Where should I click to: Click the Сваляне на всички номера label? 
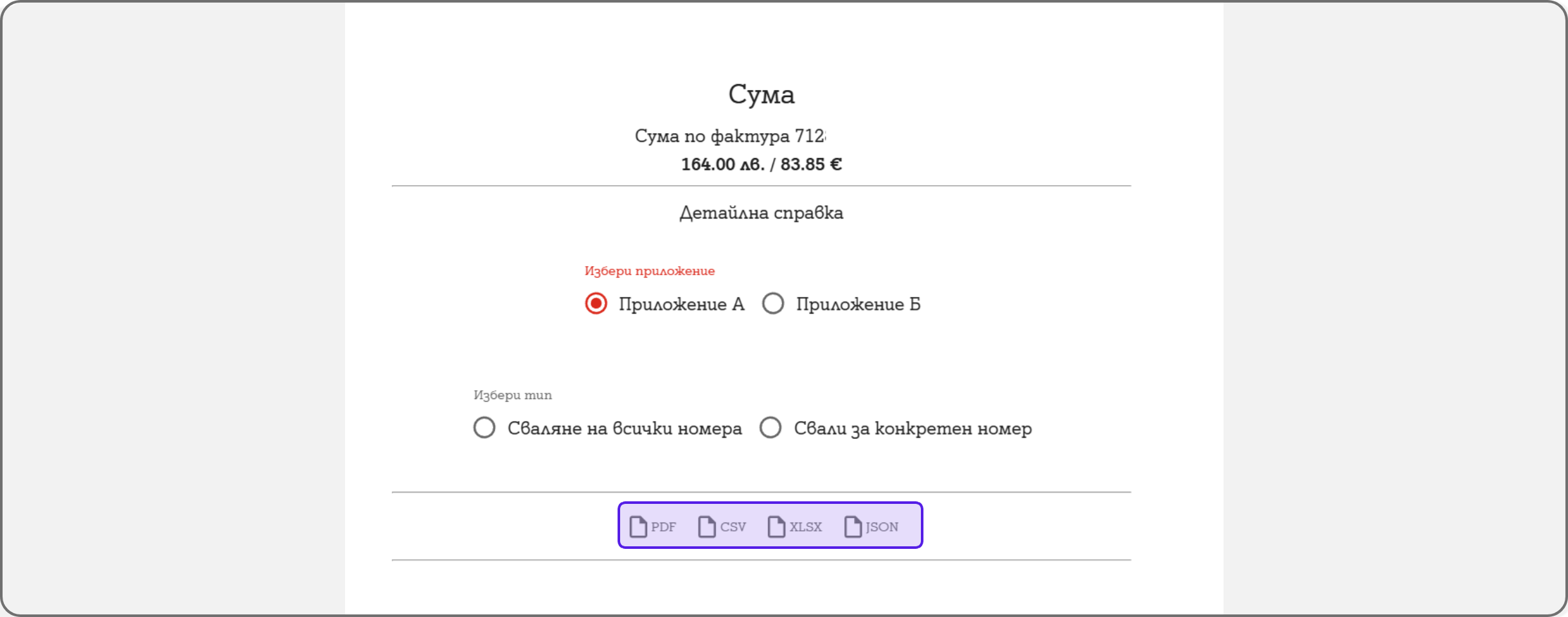(x=624, y=429)
